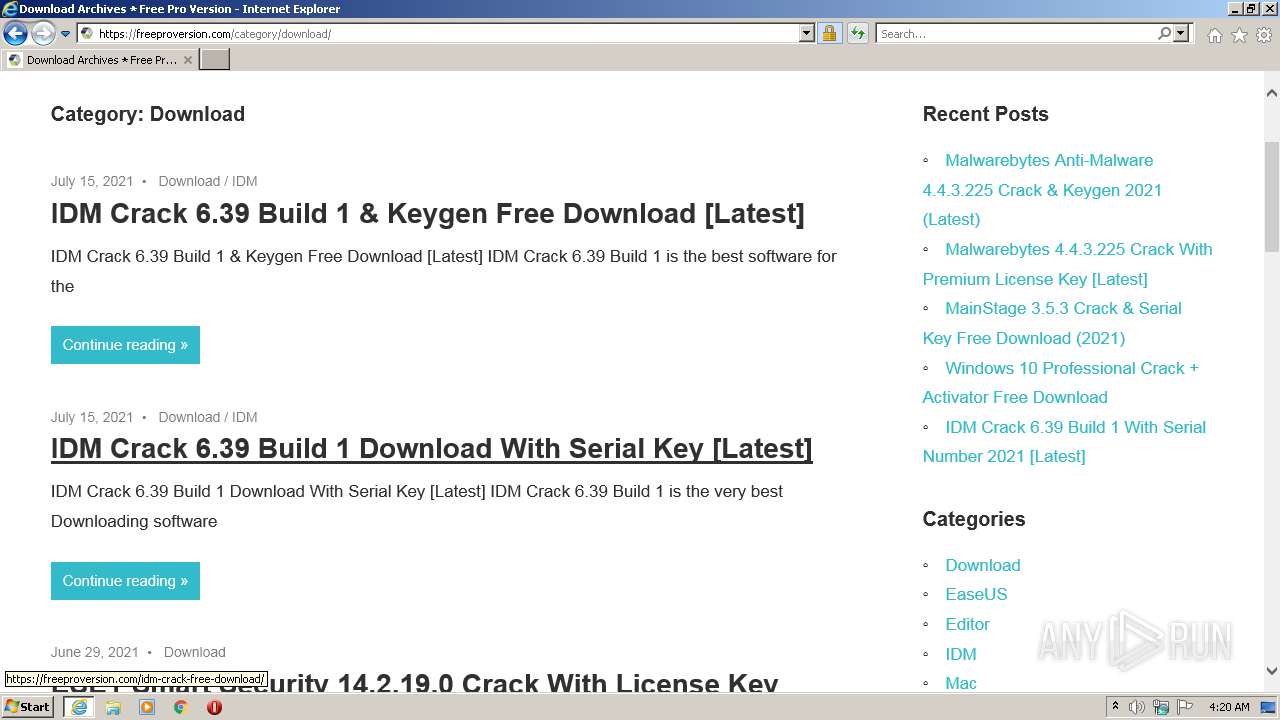
Task: Select the IDM category in sidebar
Action: (961, 654)
